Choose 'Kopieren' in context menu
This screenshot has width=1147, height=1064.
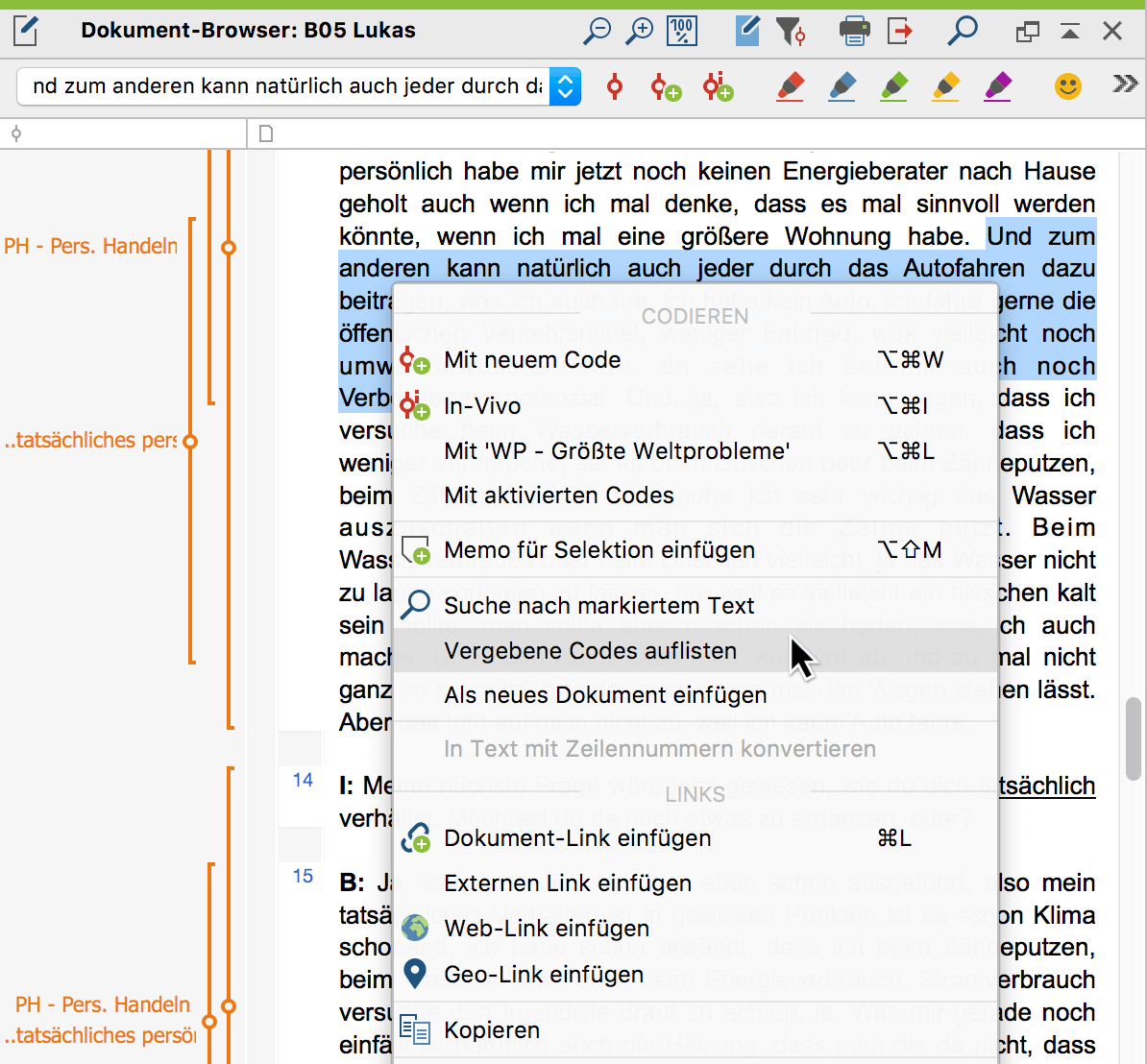(695, 1029)
